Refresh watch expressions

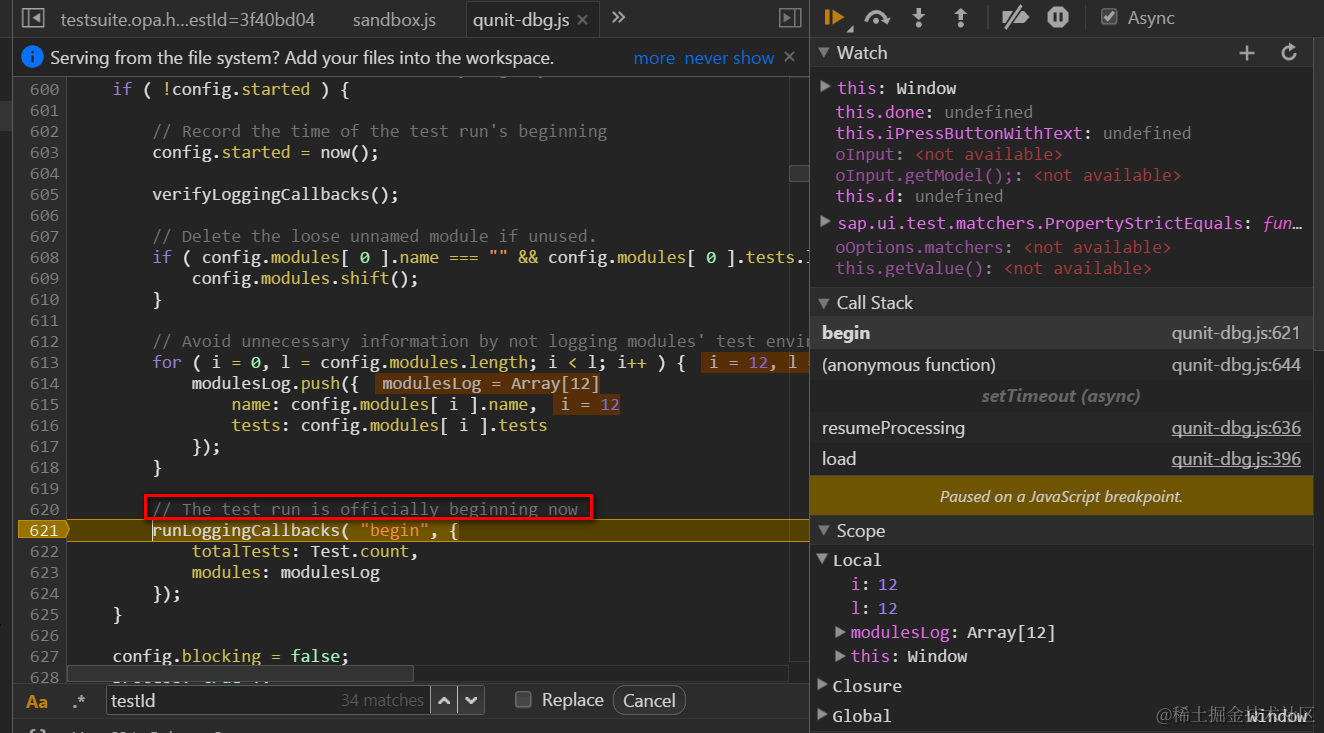pyautogui.click(x=1289, y=53)
